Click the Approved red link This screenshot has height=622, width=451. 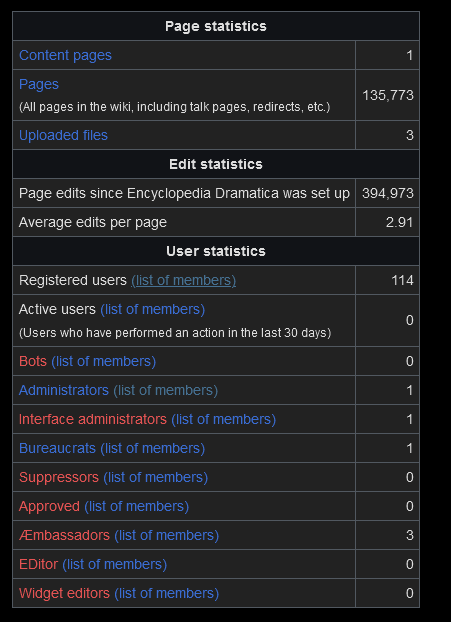coord(50,506)
